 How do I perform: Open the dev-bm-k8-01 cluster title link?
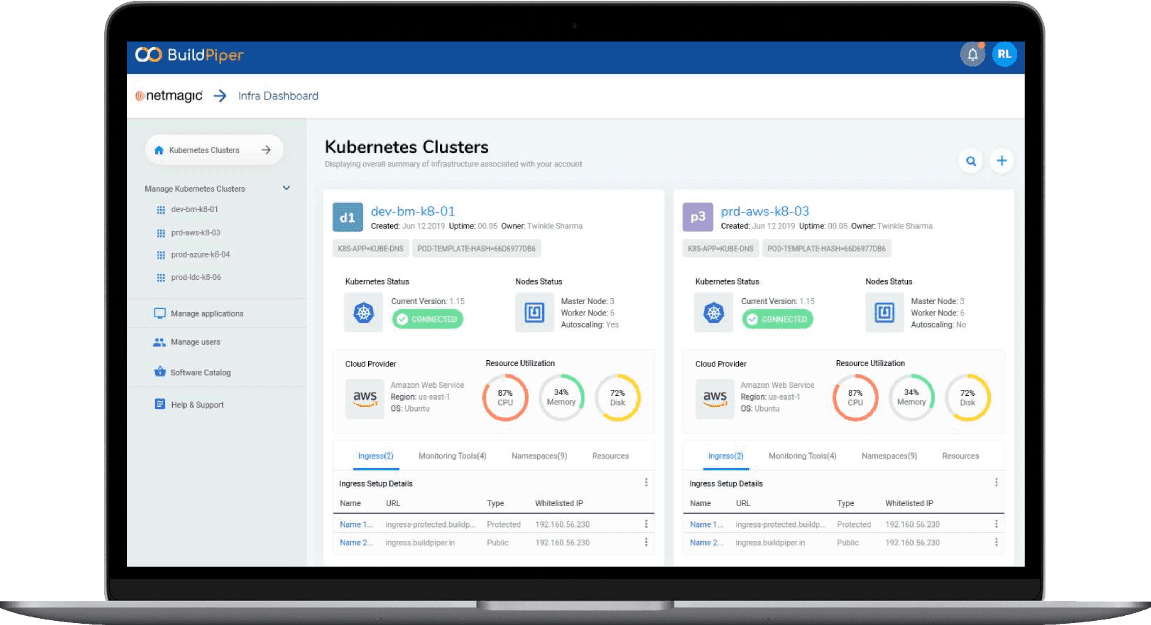click(x=412, y=211)
